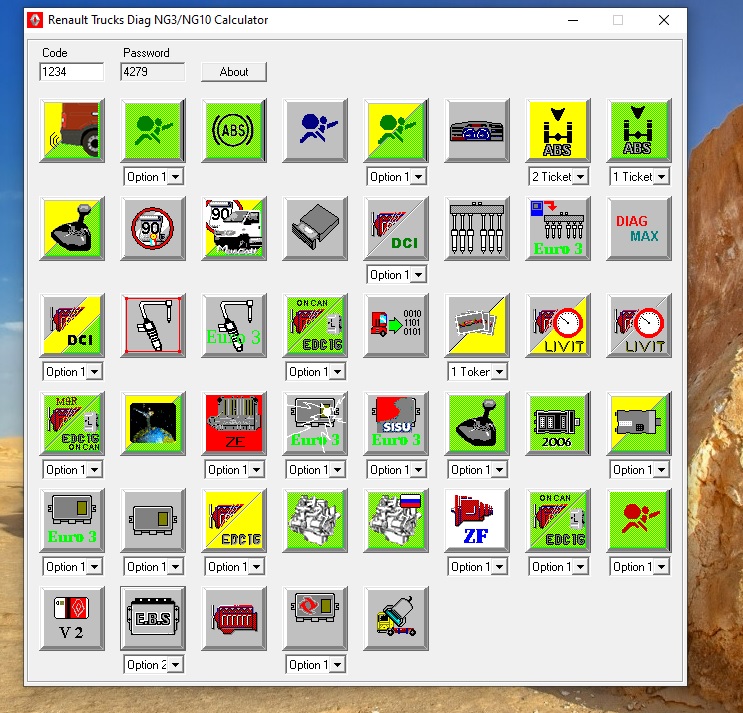
Task: Click the 2006 green ECU icon
Action: pos(558,423)
